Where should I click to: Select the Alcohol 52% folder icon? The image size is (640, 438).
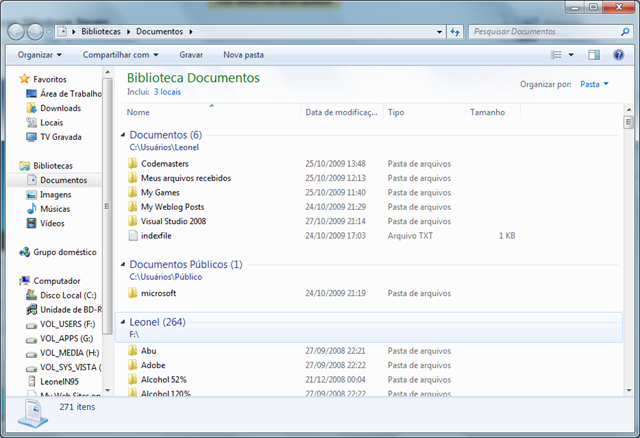tap(133, 380)
